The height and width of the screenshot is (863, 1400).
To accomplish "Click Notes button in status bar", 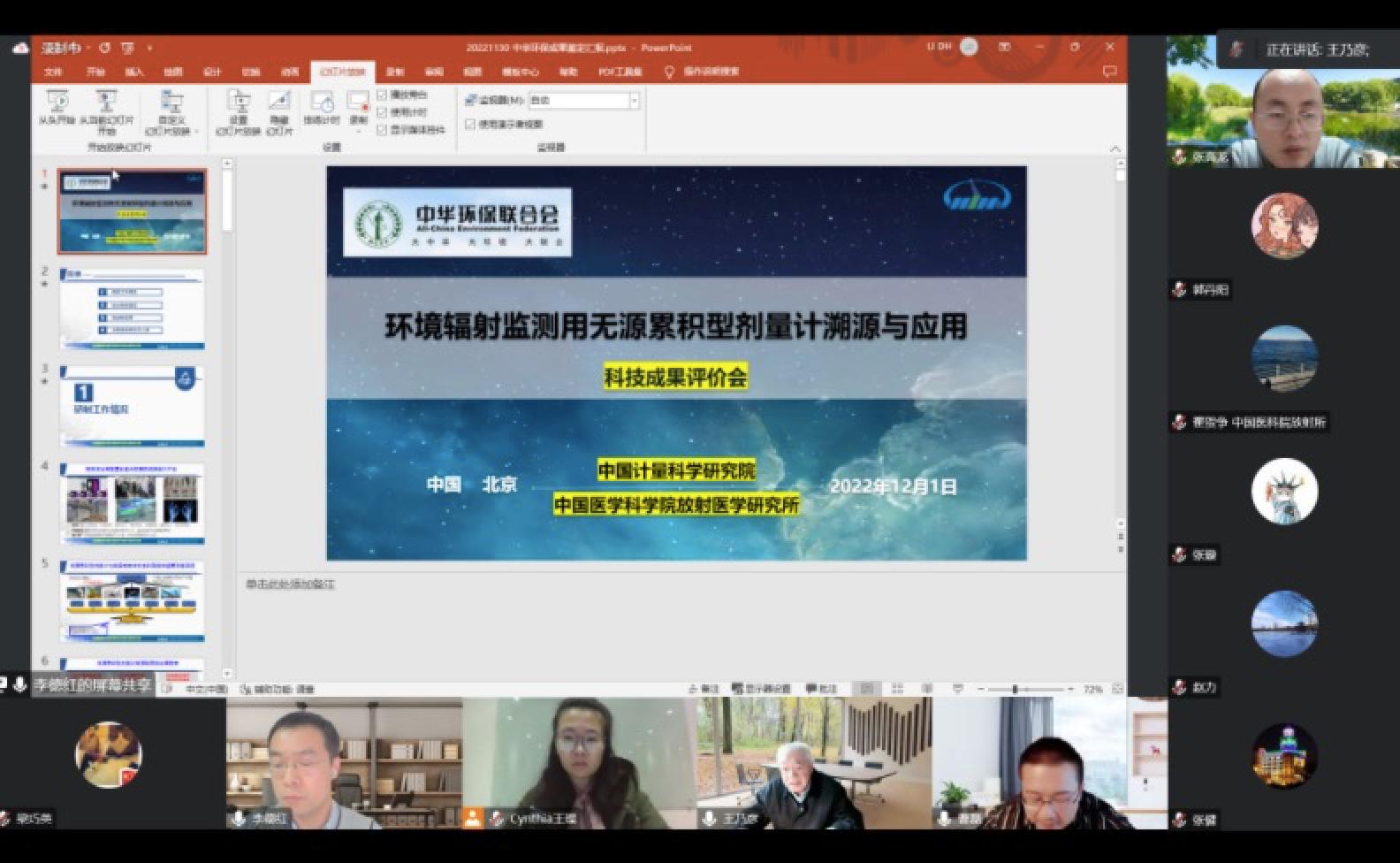I will point(704,689).
